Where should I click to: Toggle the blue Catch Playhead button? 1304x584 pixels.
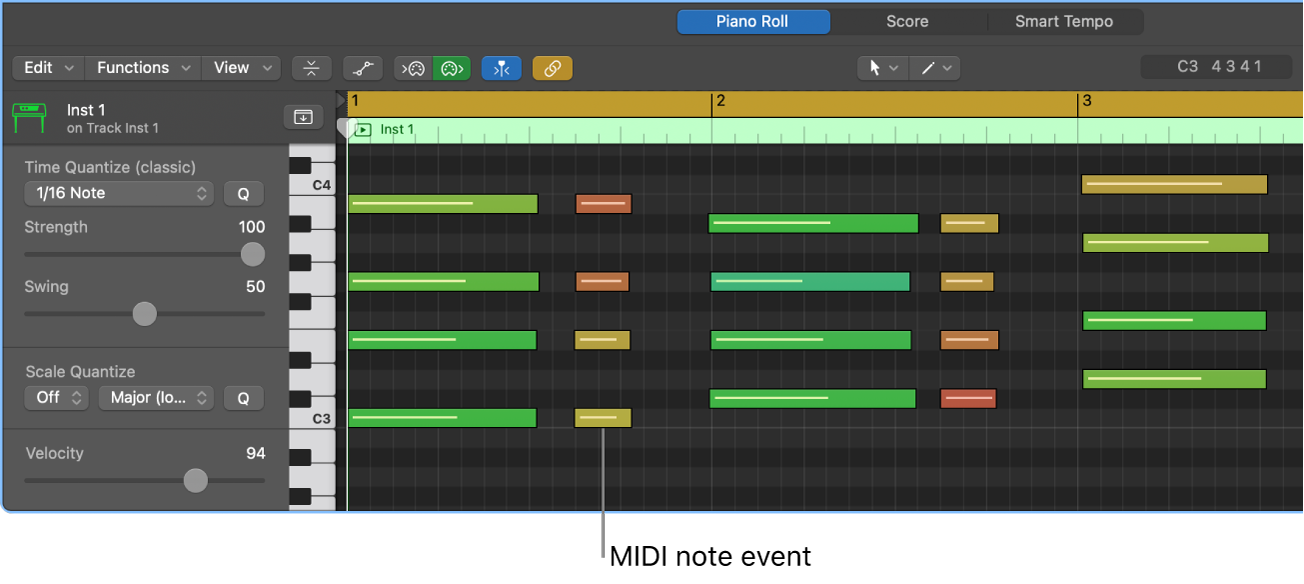click(x=501, y=68)
